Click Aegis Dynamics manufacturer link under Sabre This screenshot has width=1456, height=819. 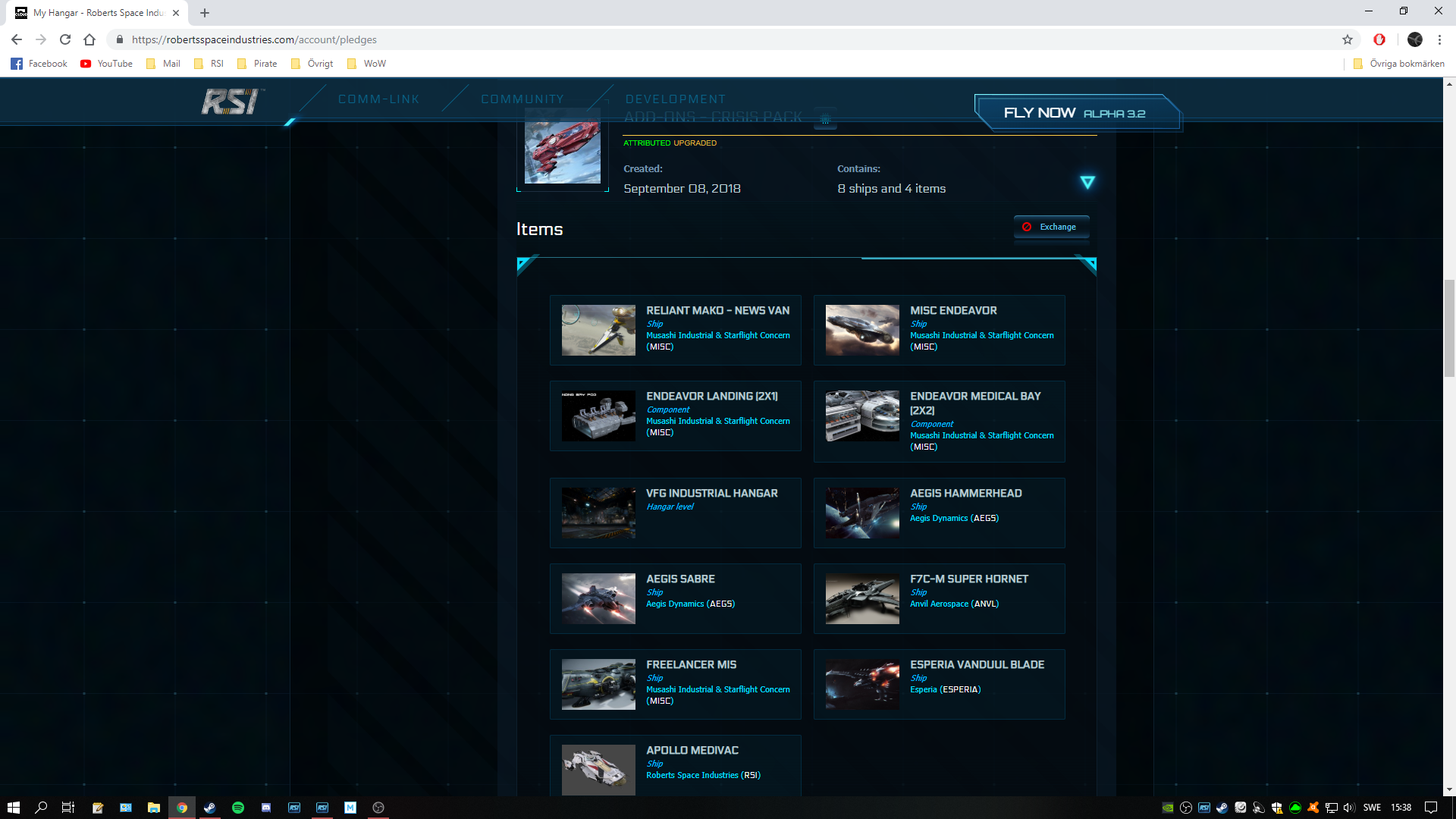click(674, 604)
